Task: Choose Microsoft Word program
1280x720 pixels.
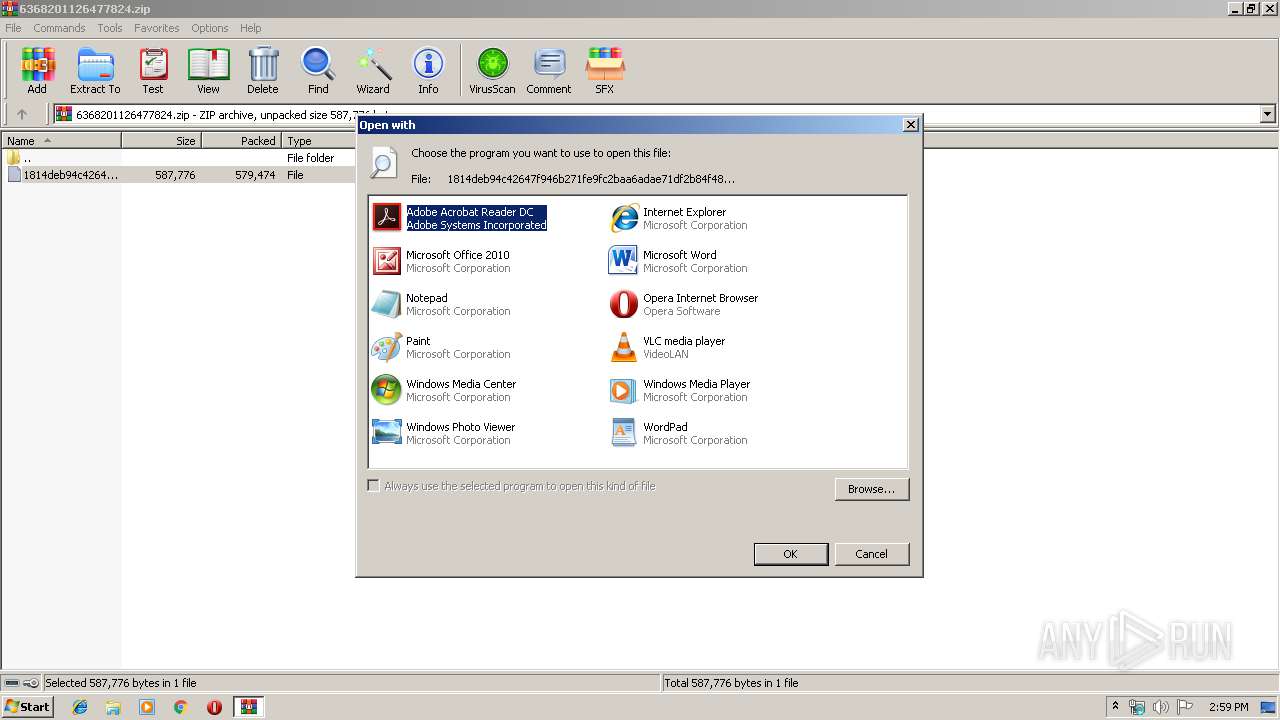Action: click(679, 261)
